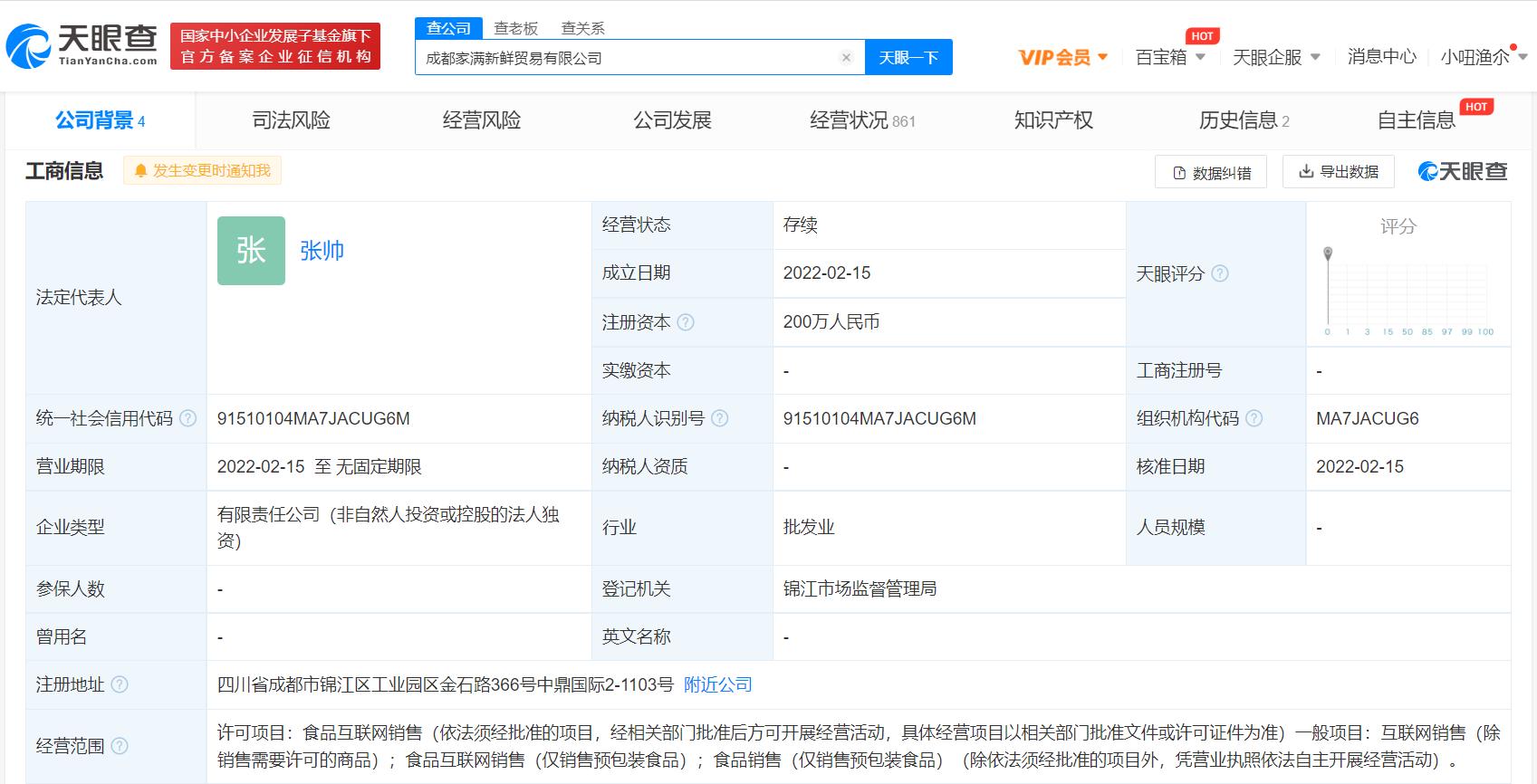1537x784 pixels.
Task: Click the 国家中小企业发展子基金旗下 red banner
Action: pyautogui.click(x=275, y=46)
